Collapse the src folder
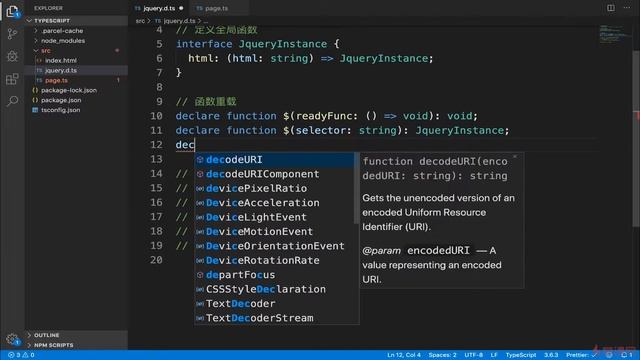 (45, 51)
